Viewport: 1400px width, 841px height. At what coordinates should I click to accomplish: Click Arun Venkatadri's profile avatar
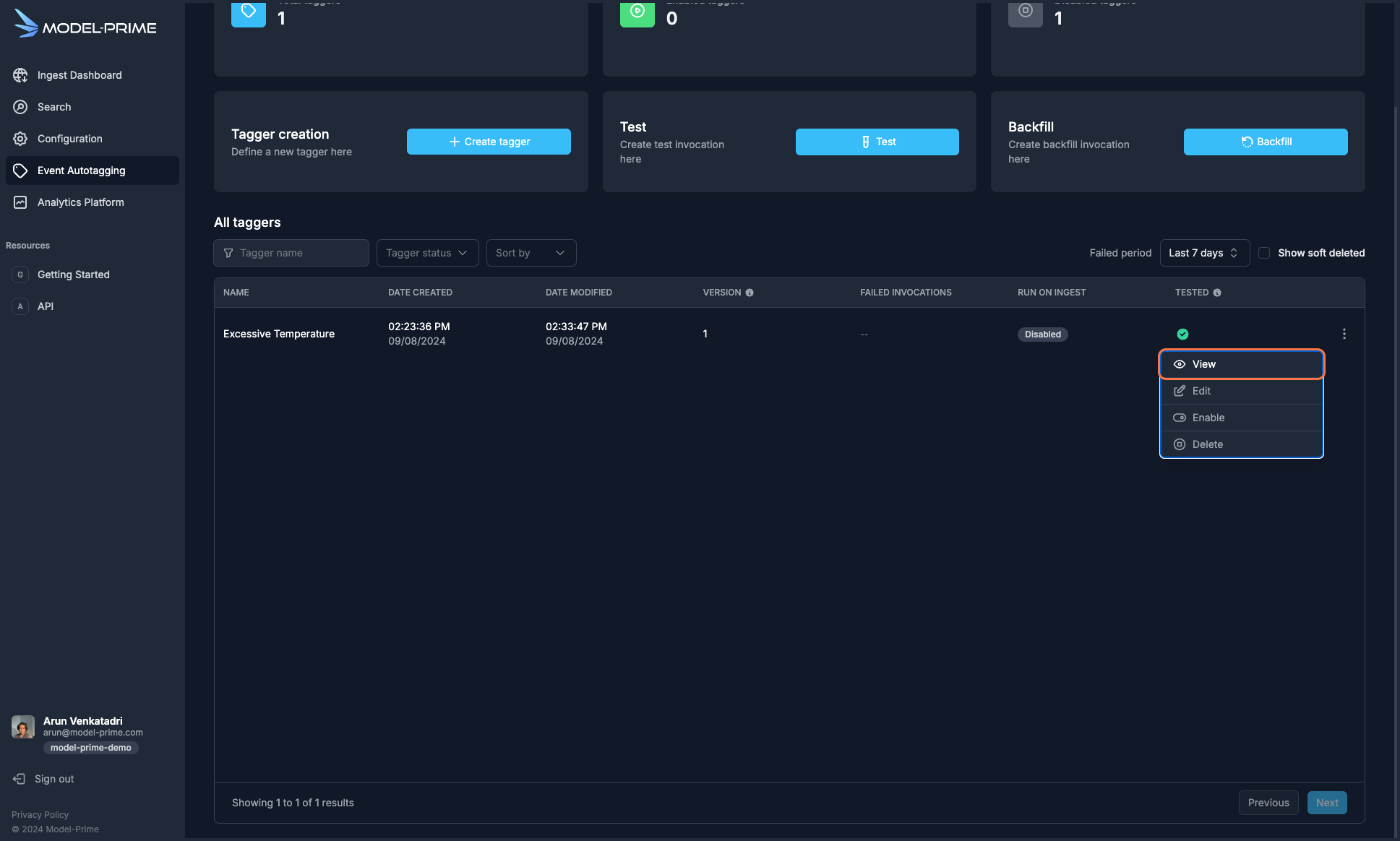tap(23, 727)
